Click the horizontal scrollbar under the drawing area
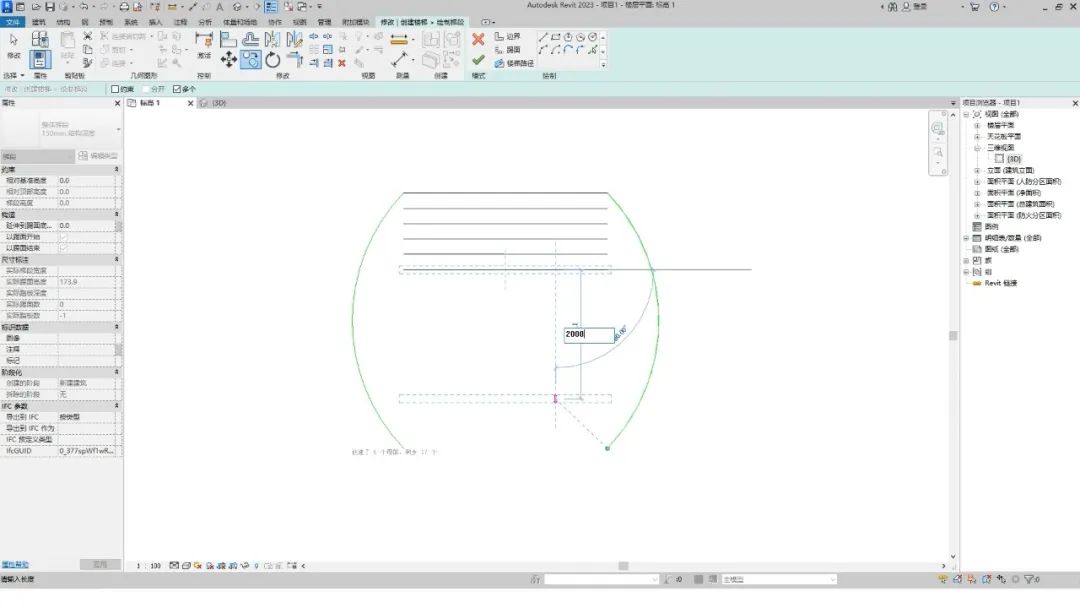This screenshot has height=608, width=1080. click(623, 566)
